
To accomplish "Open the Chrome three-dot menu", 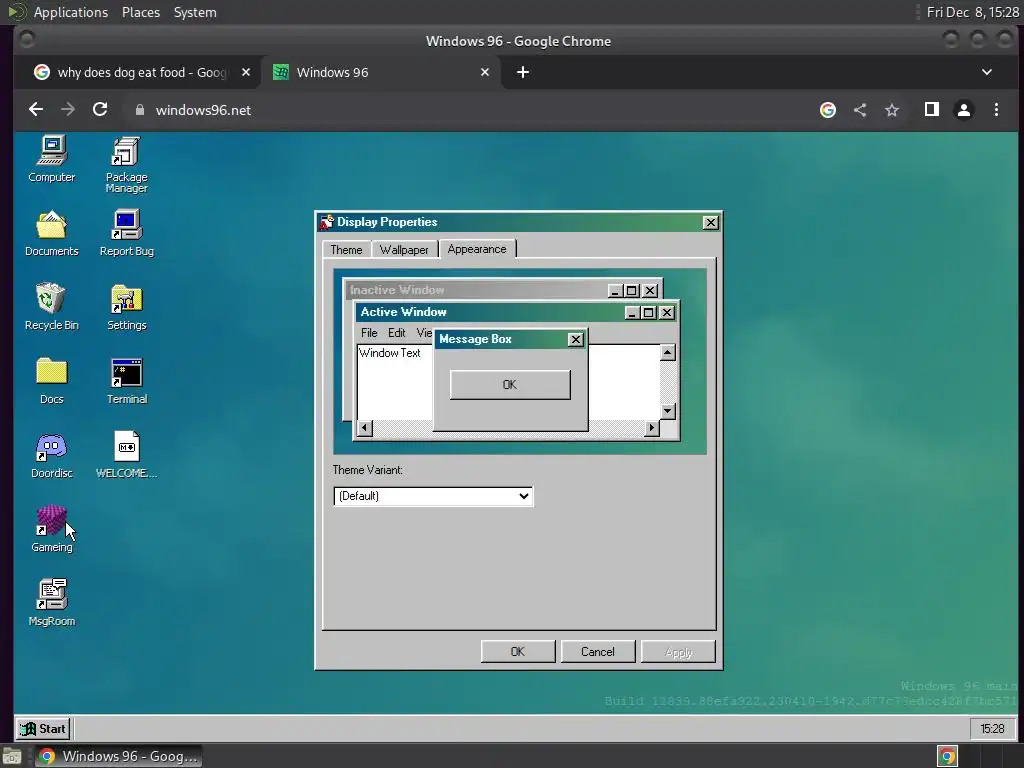I will [996, 110].
